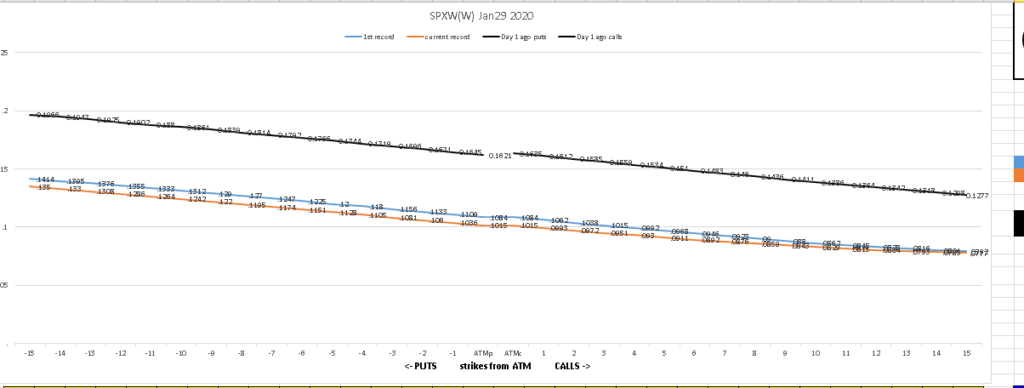This screenshot has height=388, width=1024.
Task: Click the -5 horizontal axis label
Action: click(332, 353)
